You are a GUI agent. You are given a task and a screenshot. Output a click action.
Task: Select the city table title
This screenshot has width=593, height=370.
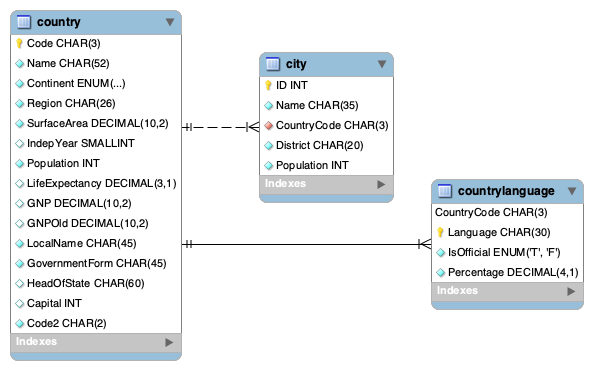(x=296, y=64)
